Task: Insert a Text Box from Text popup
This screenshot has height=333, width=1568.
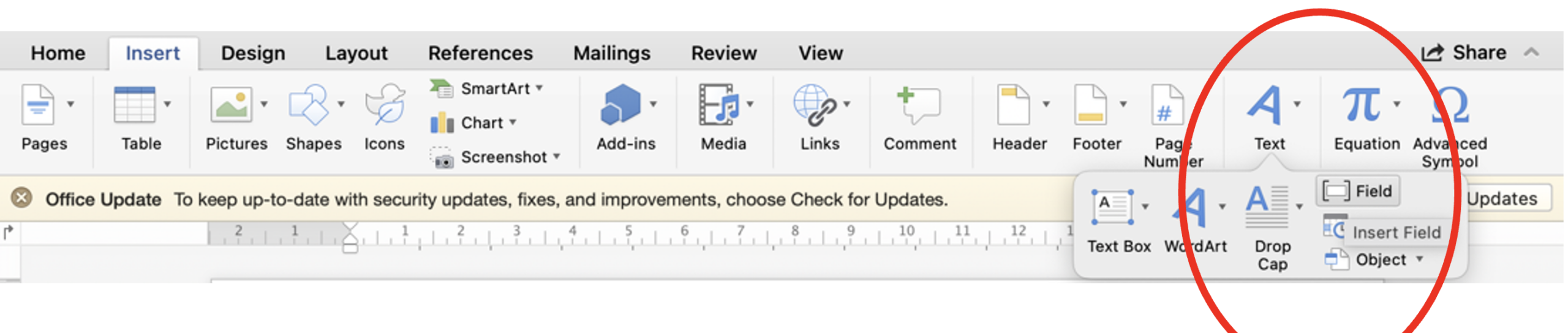Action: pos(1112,207)
